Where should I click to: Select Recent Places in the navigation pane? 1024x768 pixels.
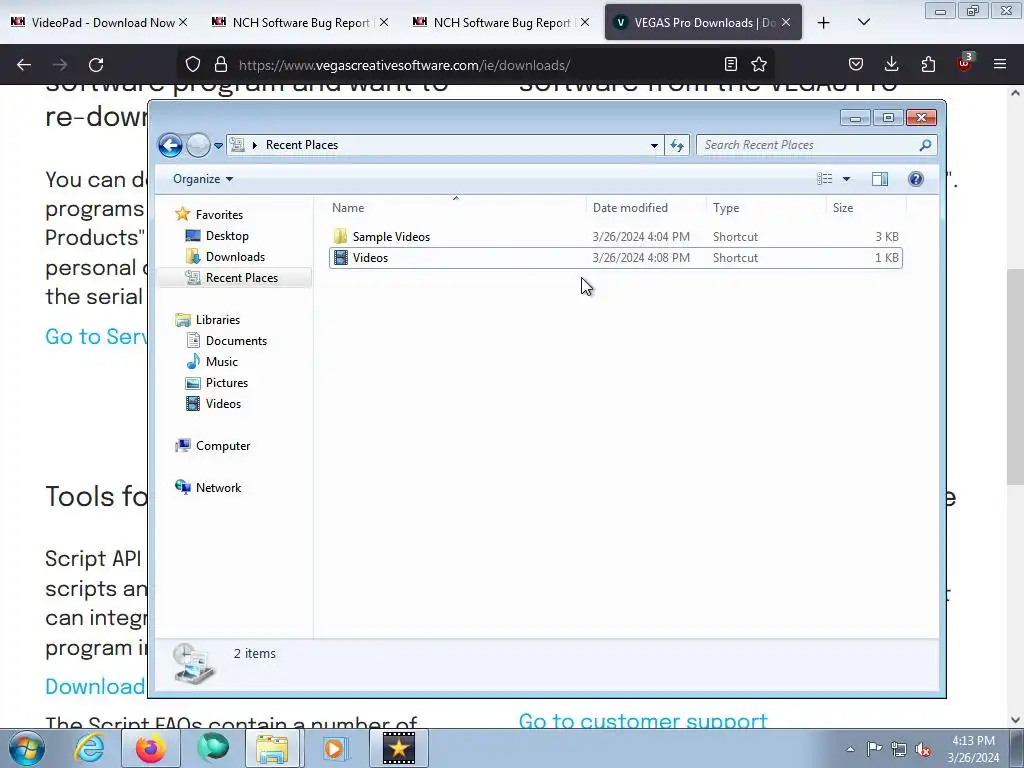click(242, 278)
